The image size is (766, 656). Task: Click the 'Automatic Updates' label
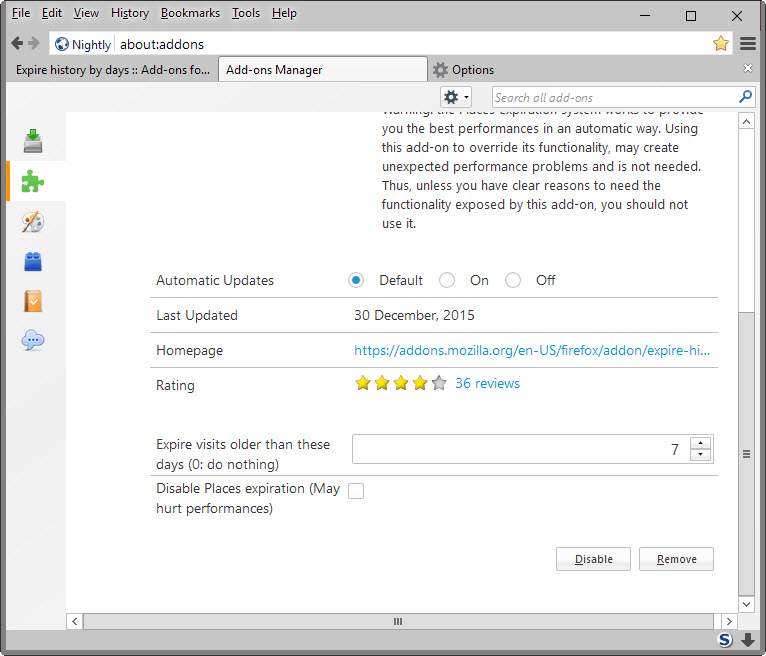click(215, 280)
